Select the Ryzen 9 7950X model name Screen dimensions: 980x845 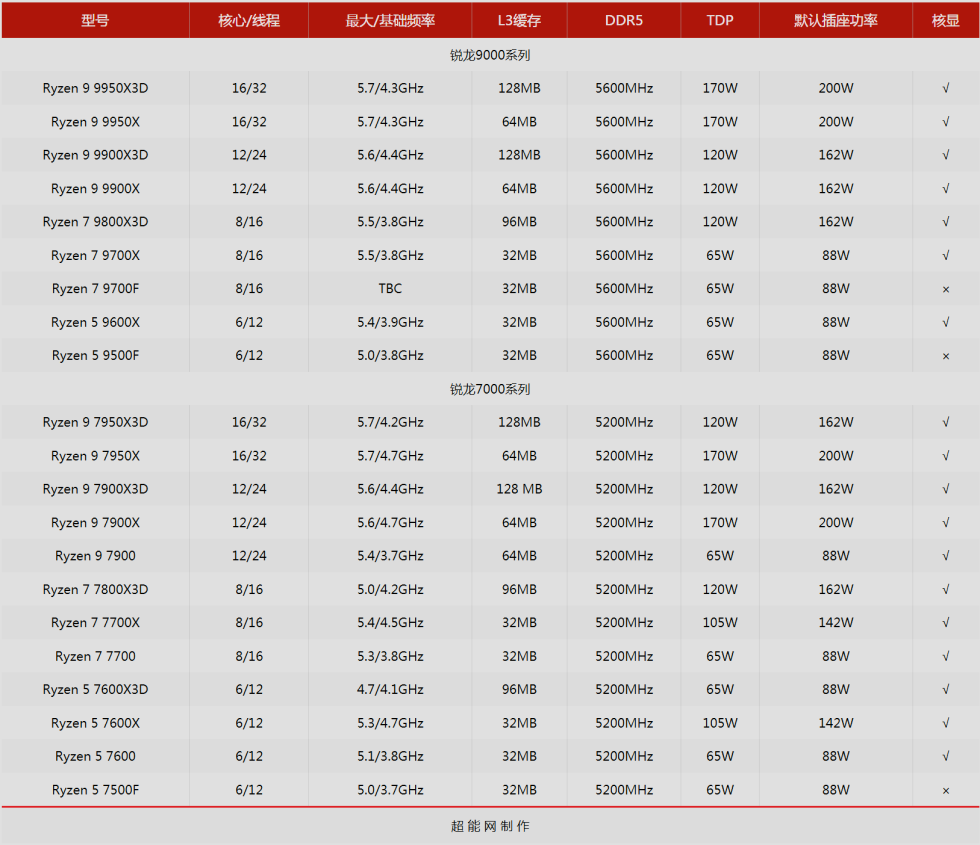click(x=95, y=456)
